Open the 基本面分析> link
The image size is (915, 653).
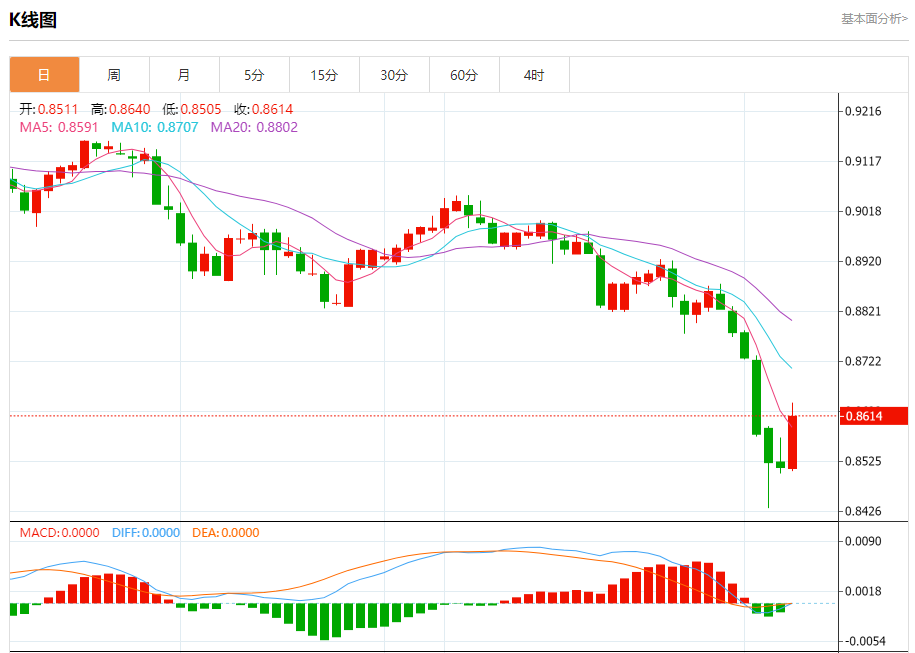(874, 19)
